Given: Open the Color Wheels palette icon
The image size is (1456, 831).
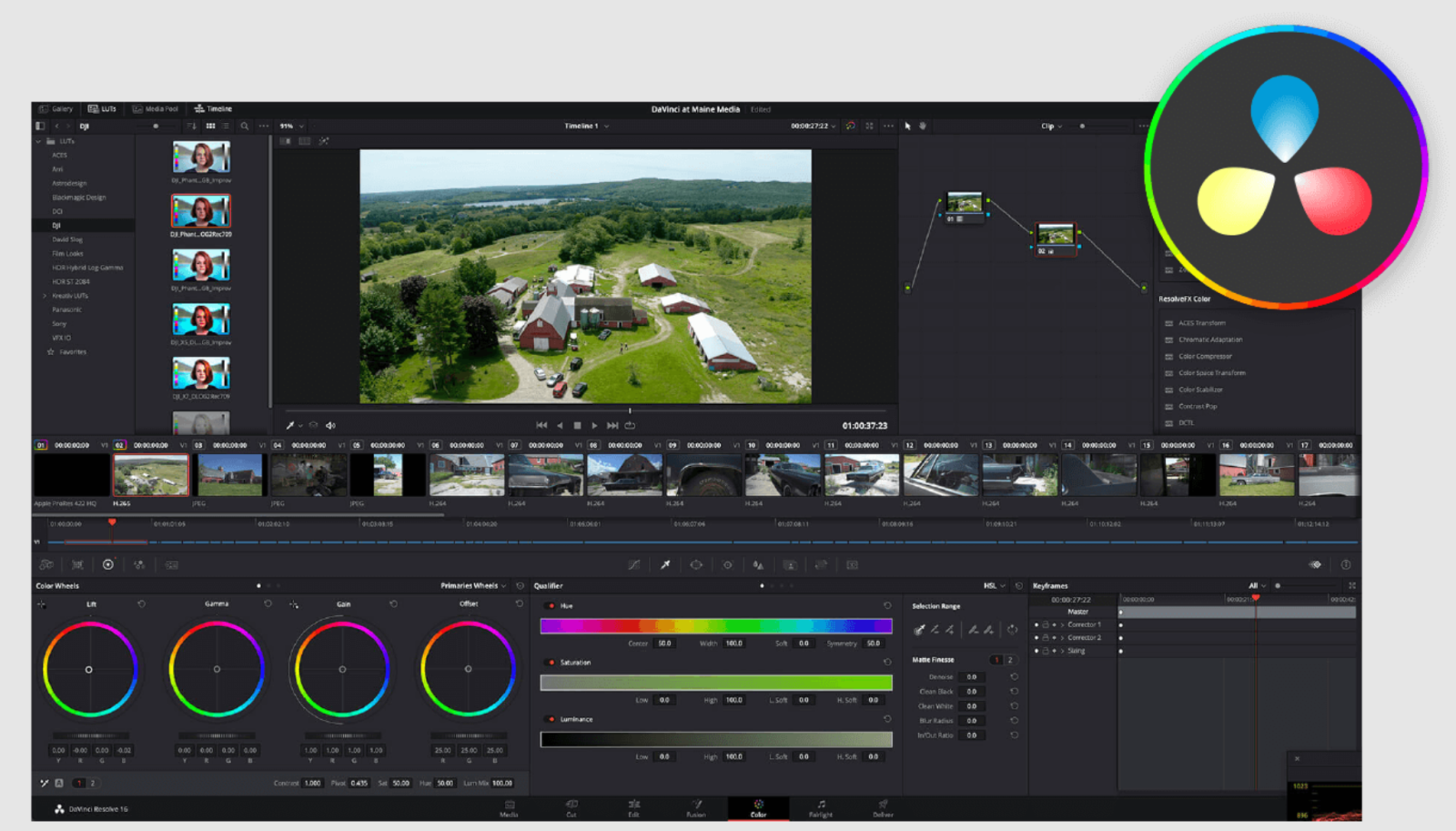Looking at the screenshot, I should pyautogui.click(x=108, y=564).
